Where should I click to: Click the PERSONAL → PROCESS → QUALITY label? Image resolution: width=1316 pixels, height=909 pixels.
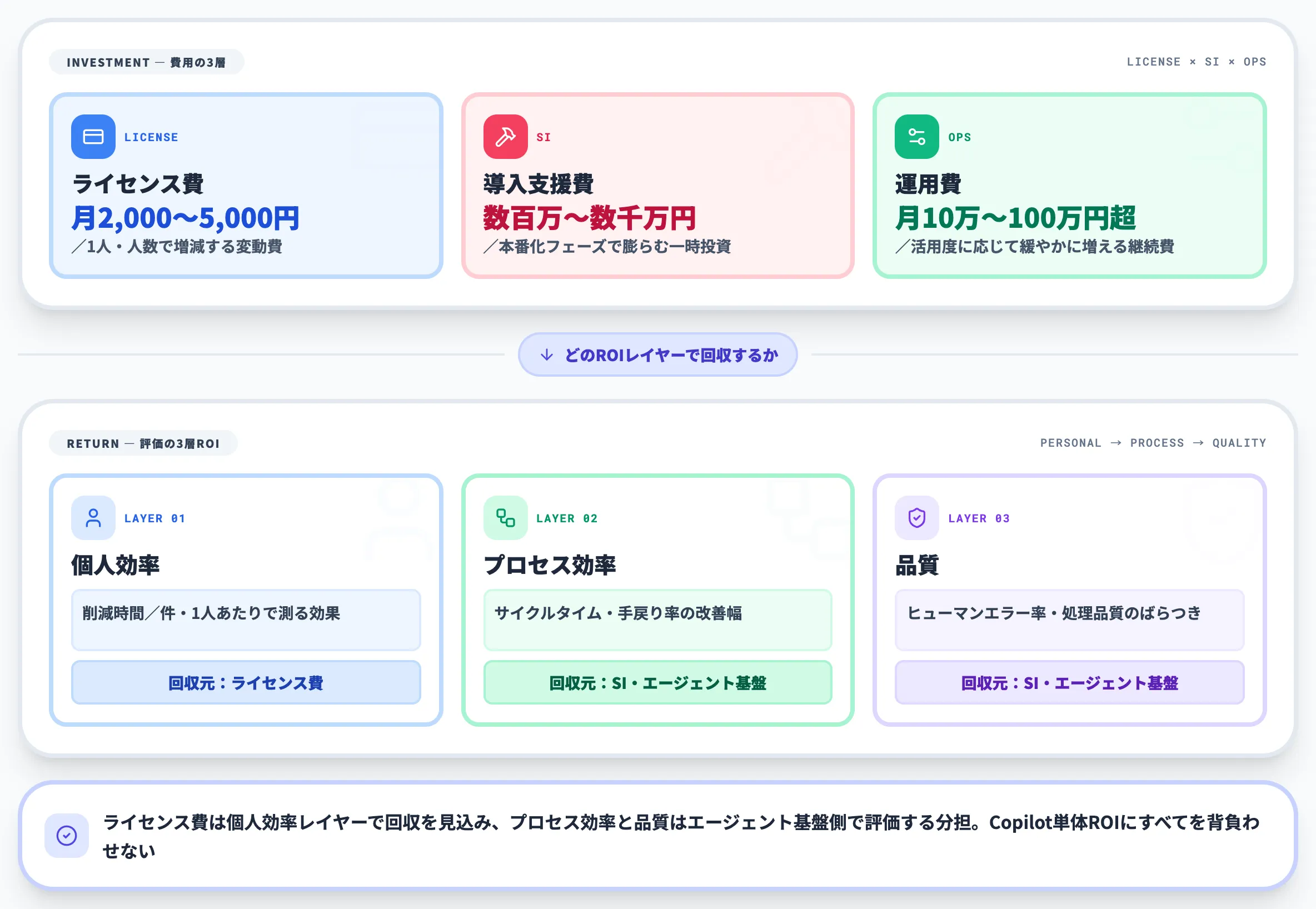[1153, 442]
